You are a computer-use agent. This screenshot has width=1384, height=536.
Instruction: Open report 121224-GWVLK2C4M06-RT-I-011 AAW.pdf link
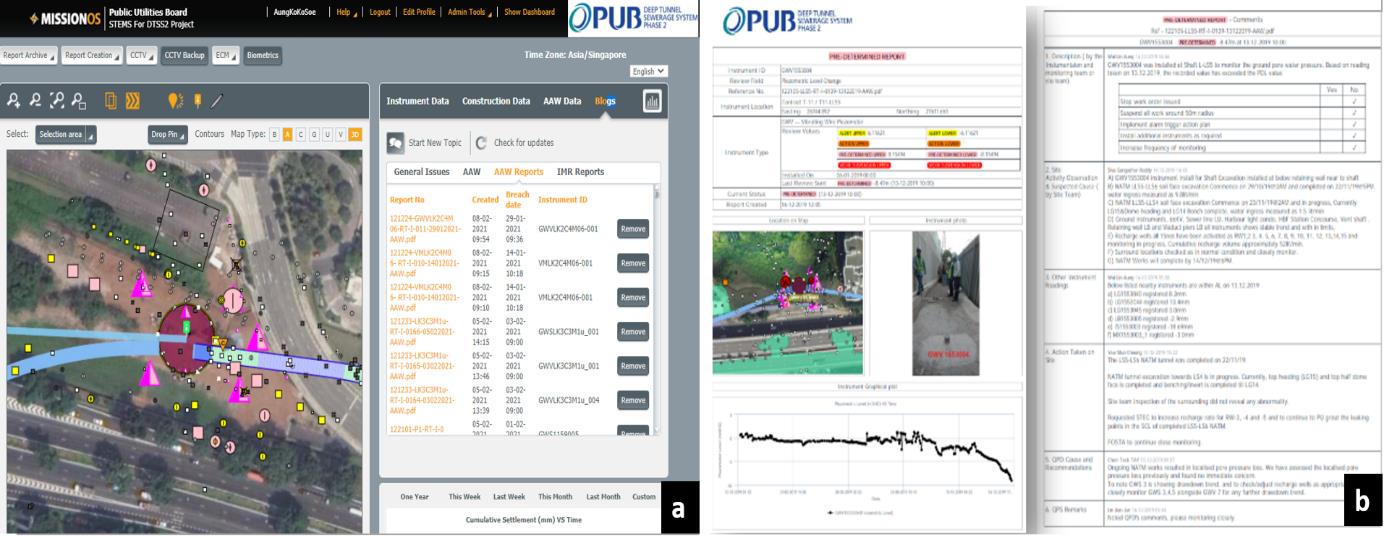coord(427,228)
